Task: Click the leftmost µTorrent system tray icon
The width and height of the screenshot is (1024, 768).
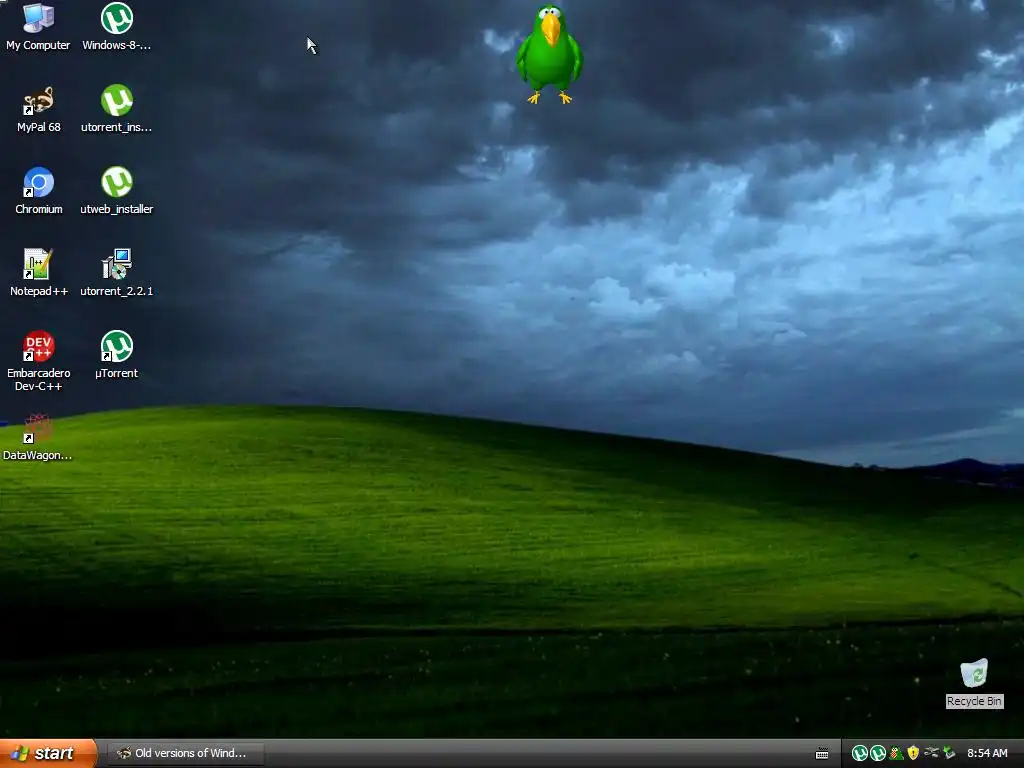Action: [860, 753]
